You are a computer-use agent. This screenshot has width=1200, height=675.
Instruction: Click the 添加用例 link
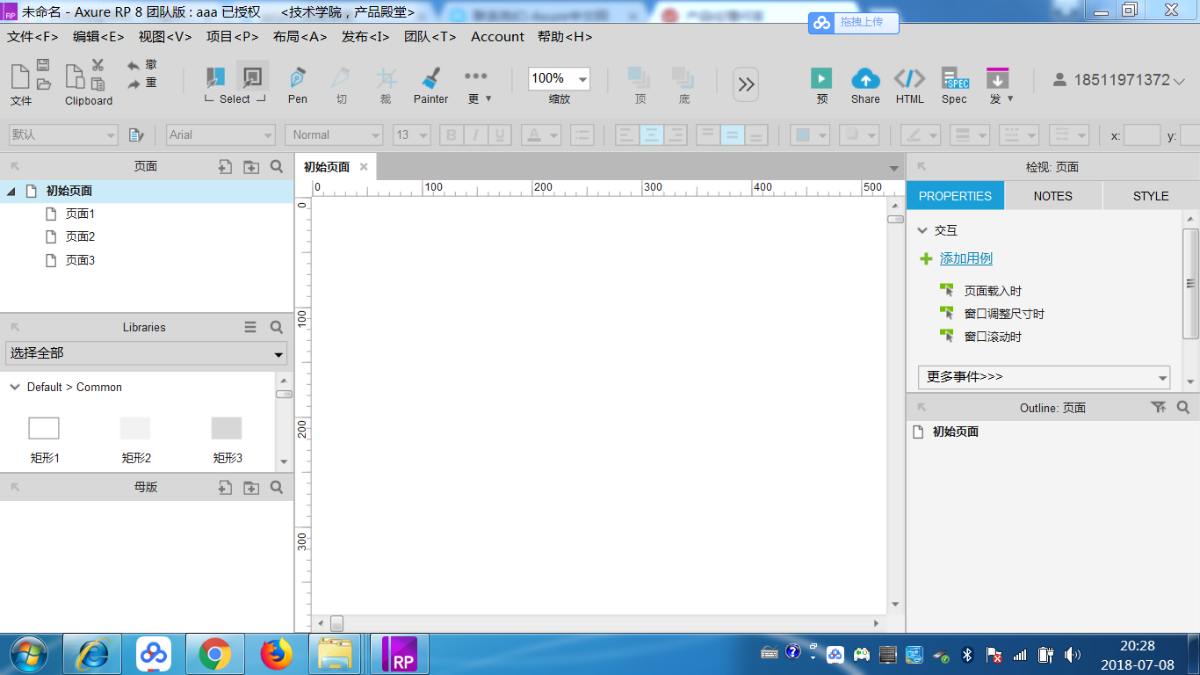click(966, 259)
